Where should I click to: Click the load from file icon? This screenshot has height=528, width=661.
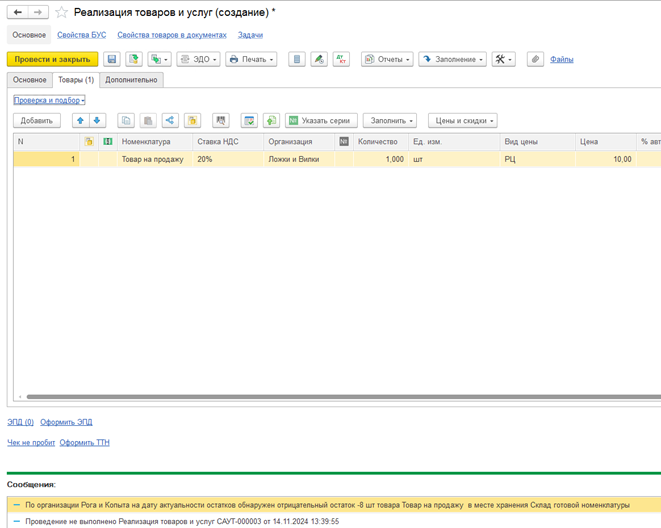pyautogui.click(x=271, y=121)
